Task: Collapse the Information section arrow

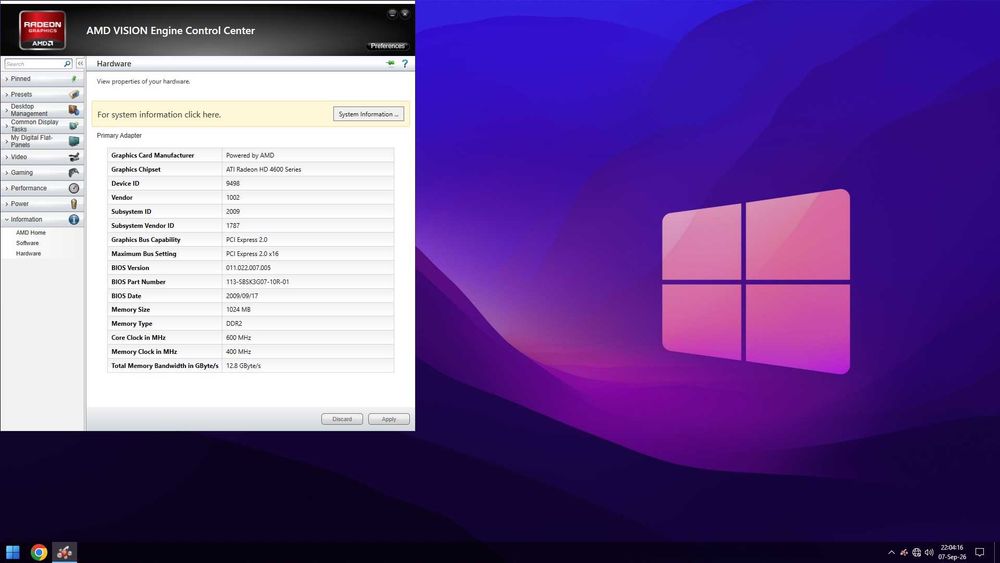Action: (x=6, y=219)
